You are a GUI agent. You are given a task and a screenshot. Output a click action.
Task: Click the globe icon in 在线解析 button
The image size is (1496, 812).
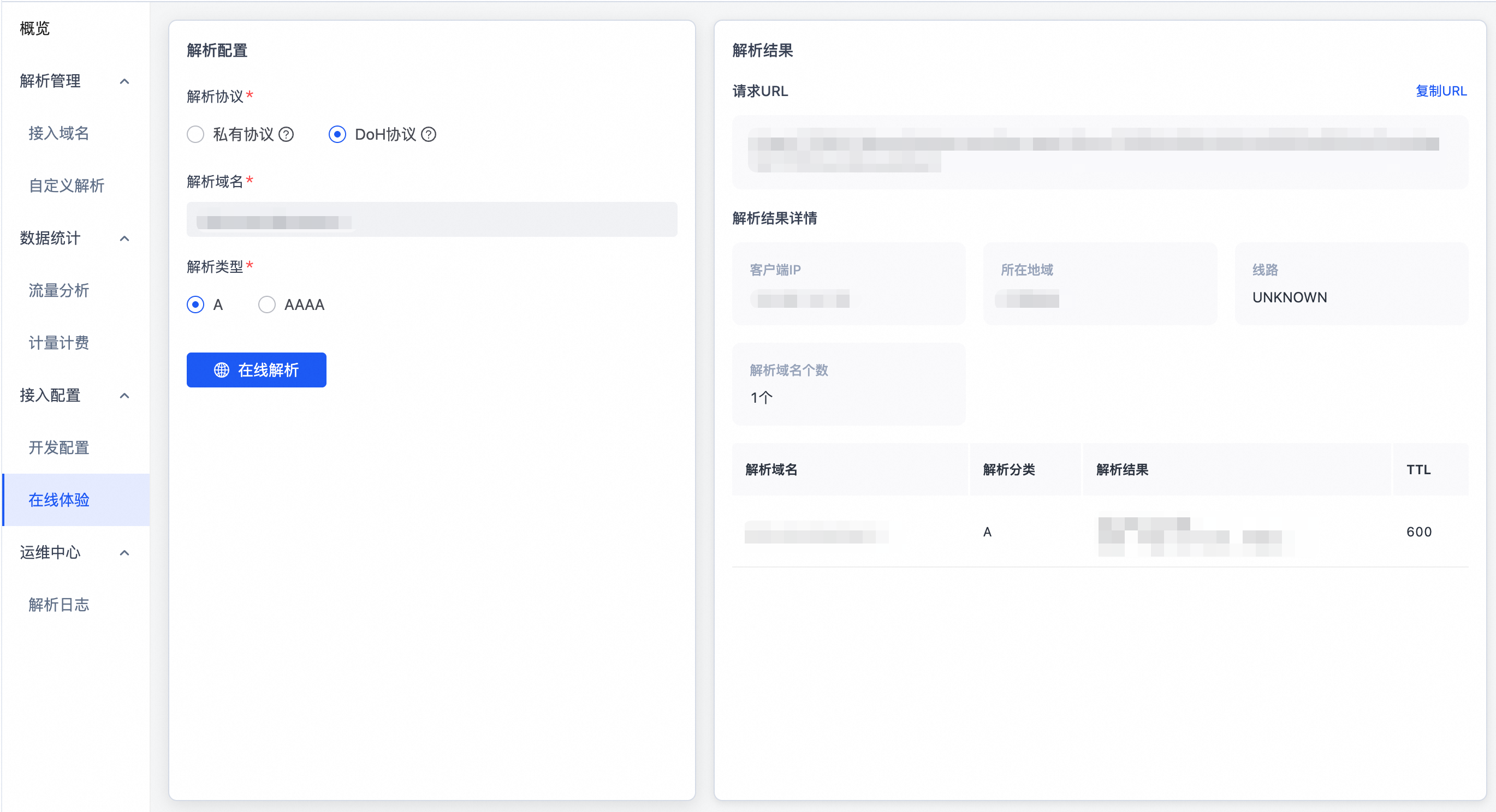click(221, 371)
